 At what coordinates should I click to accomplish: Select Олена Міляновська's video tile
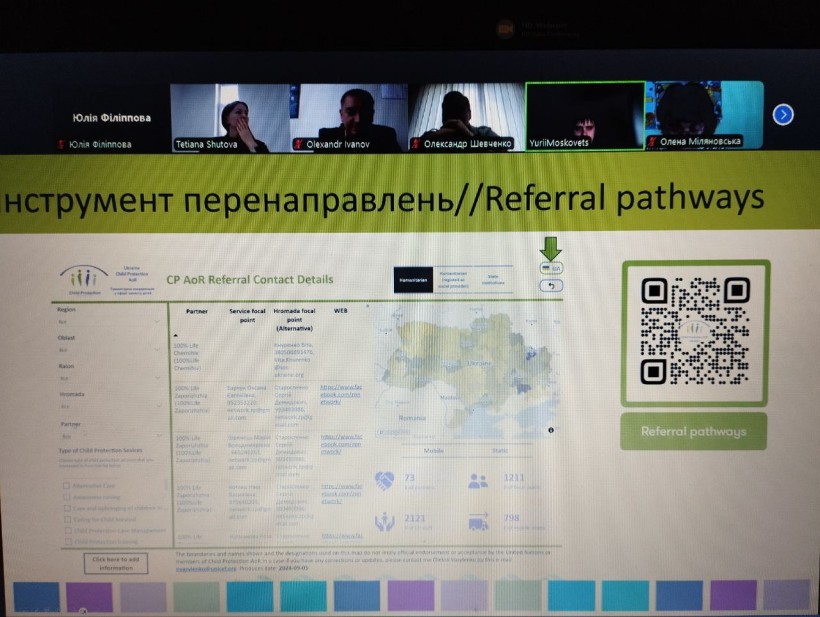point(705,115)
